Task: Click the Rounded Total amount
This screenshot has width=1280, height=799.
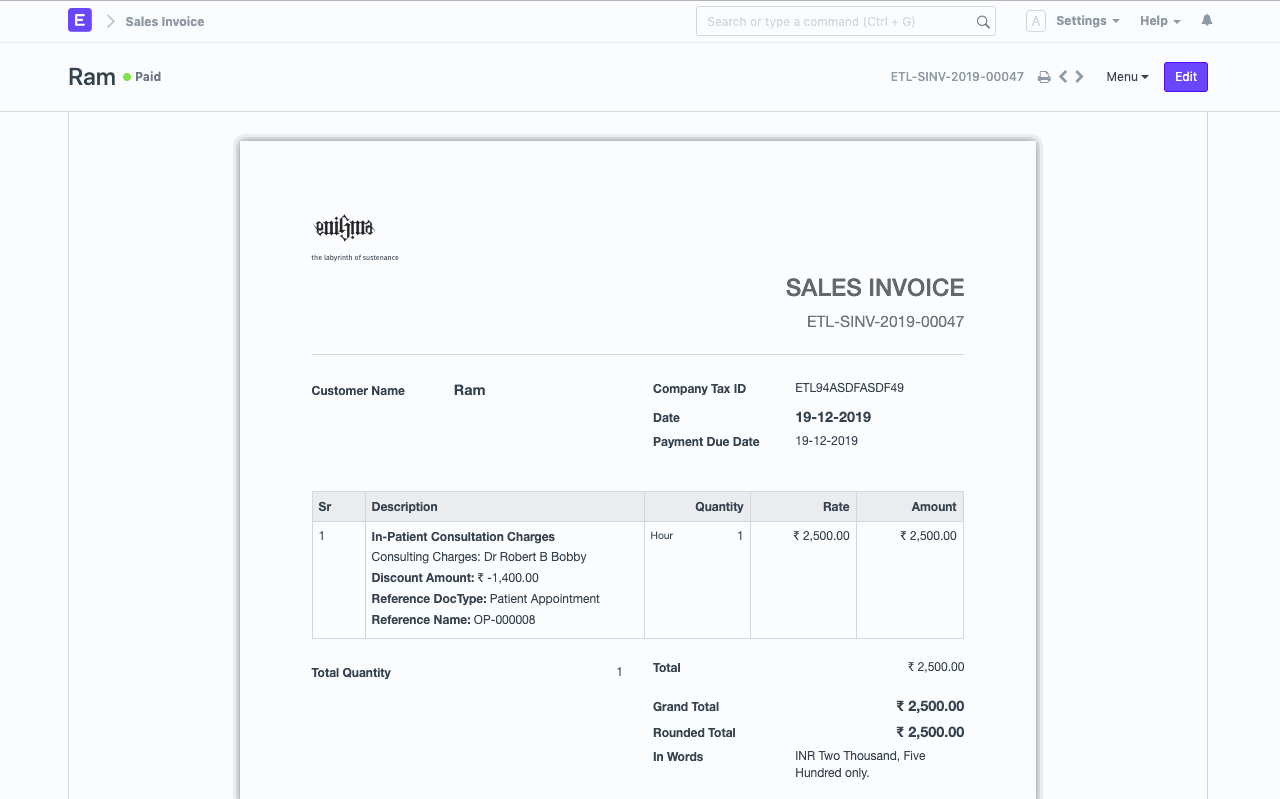Action: click(930, 732)
